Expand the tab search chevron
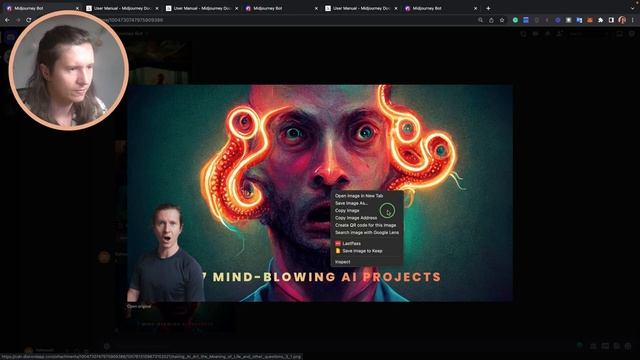The image size is (640, 360). pos(633,8)
